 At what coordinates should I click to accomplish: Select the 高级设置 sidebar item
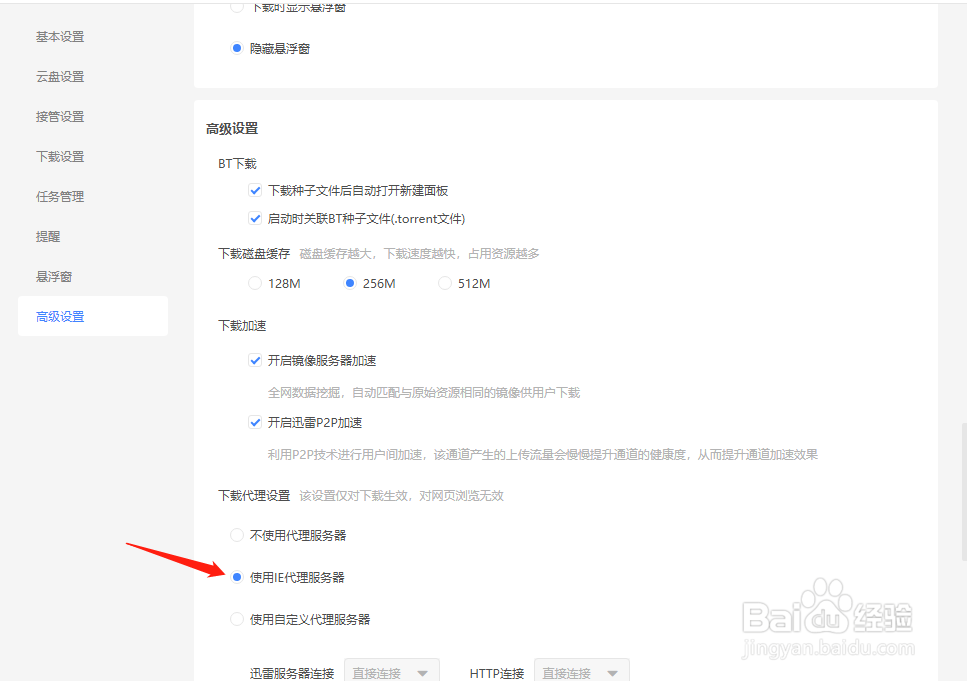60,316
